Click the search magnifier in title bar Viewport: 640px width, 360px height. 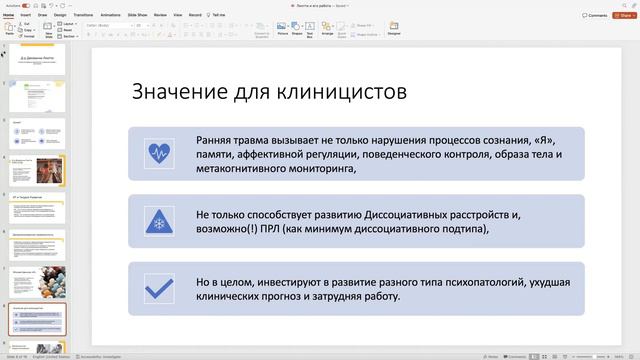click(624, 5)
